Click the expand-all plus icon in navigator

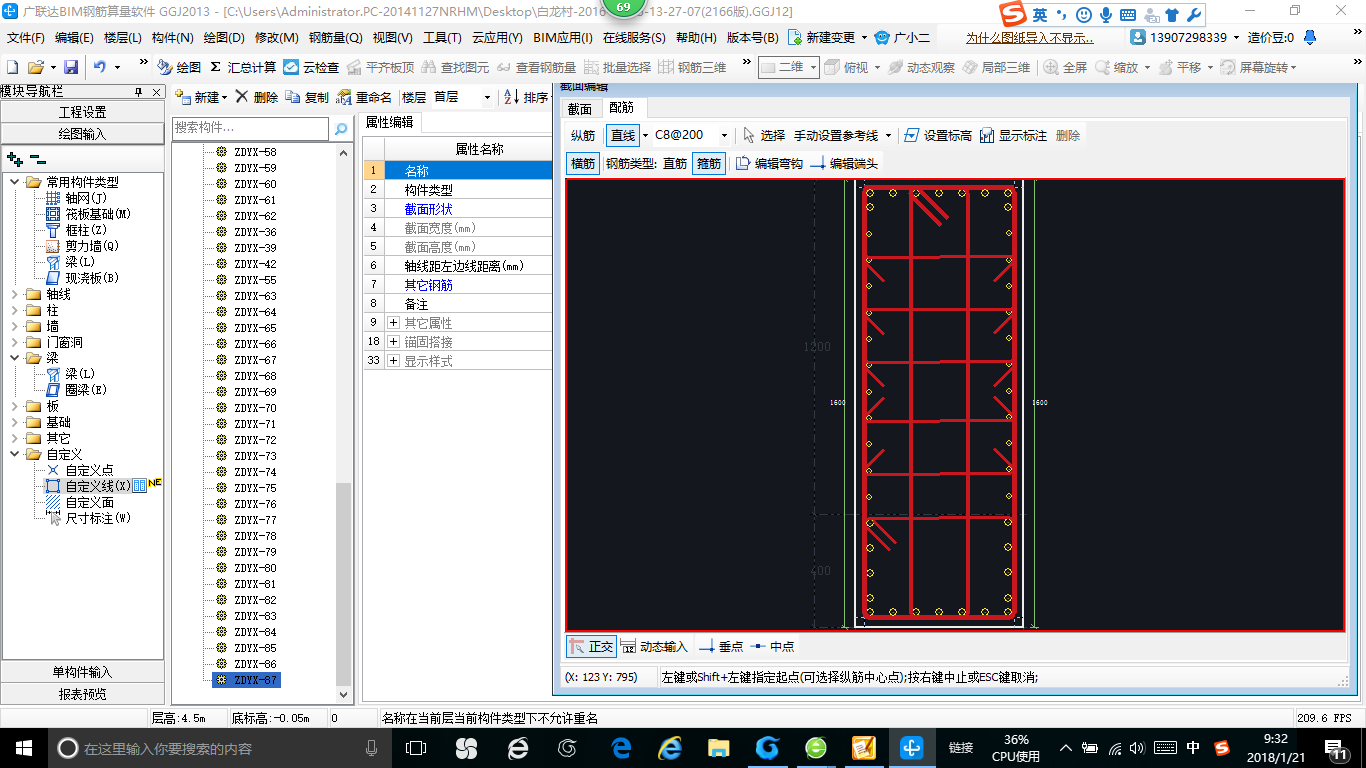point(15,159)
